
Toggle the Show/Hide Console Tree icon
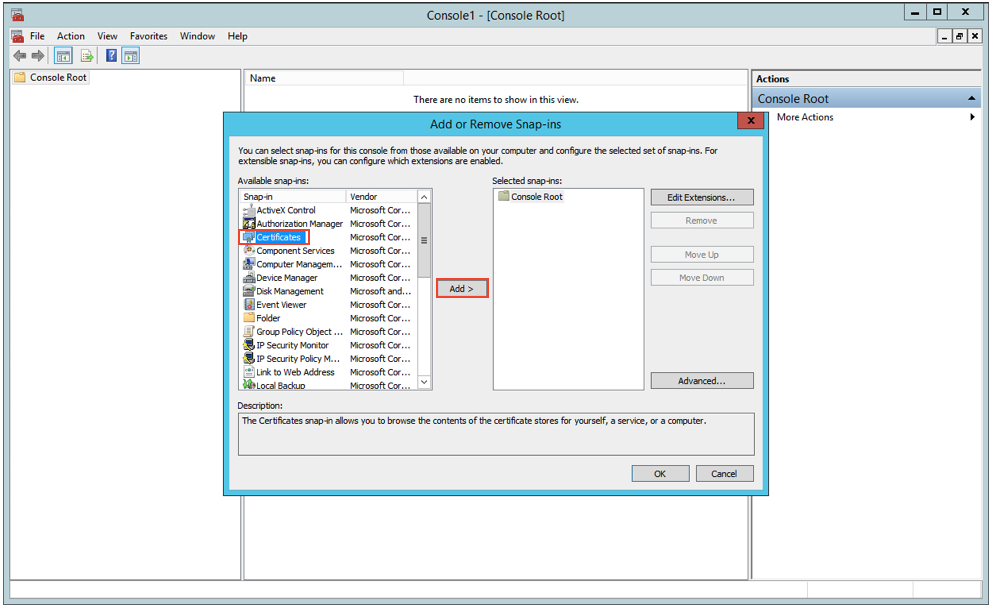63,56
